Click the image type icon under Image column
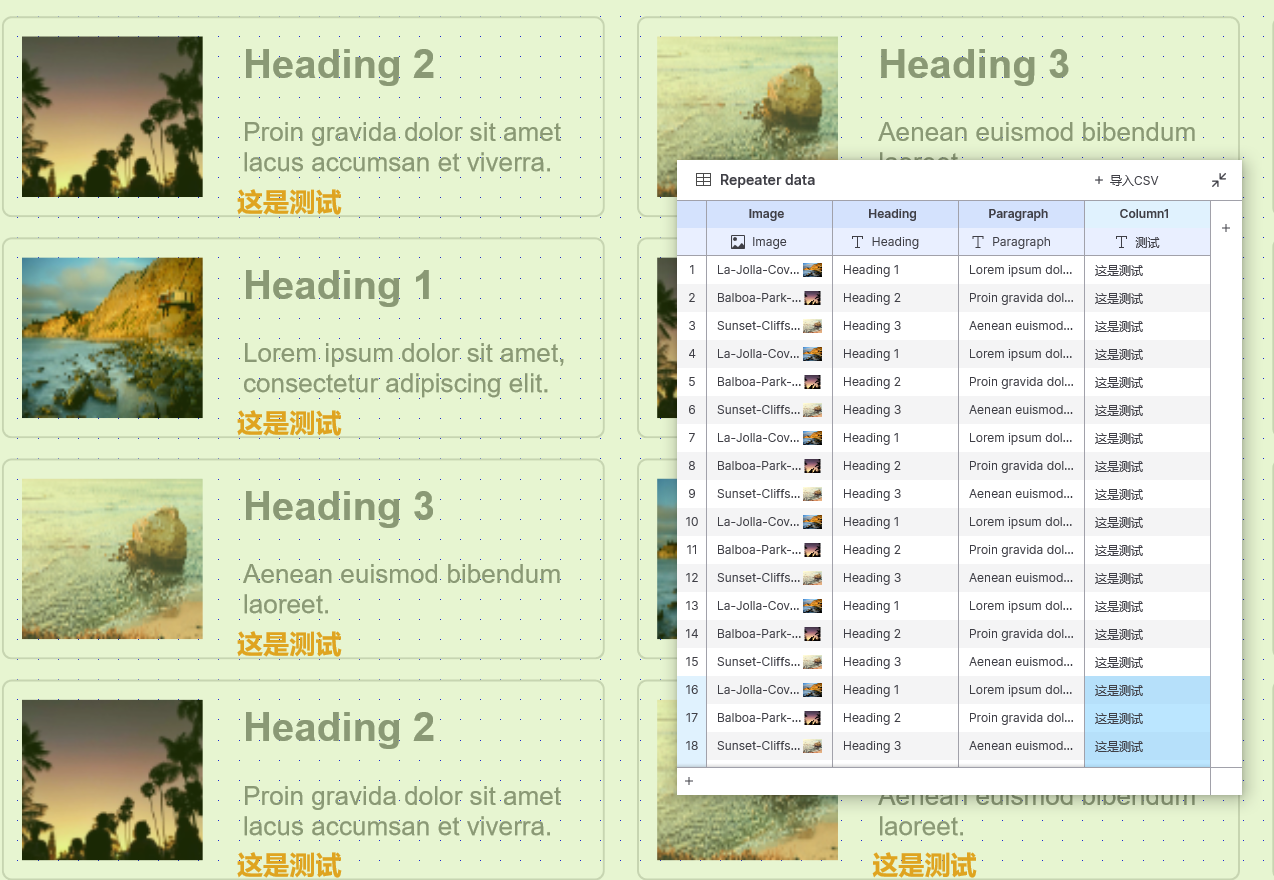Viewport: 1274px width, 880px height. 738,242
